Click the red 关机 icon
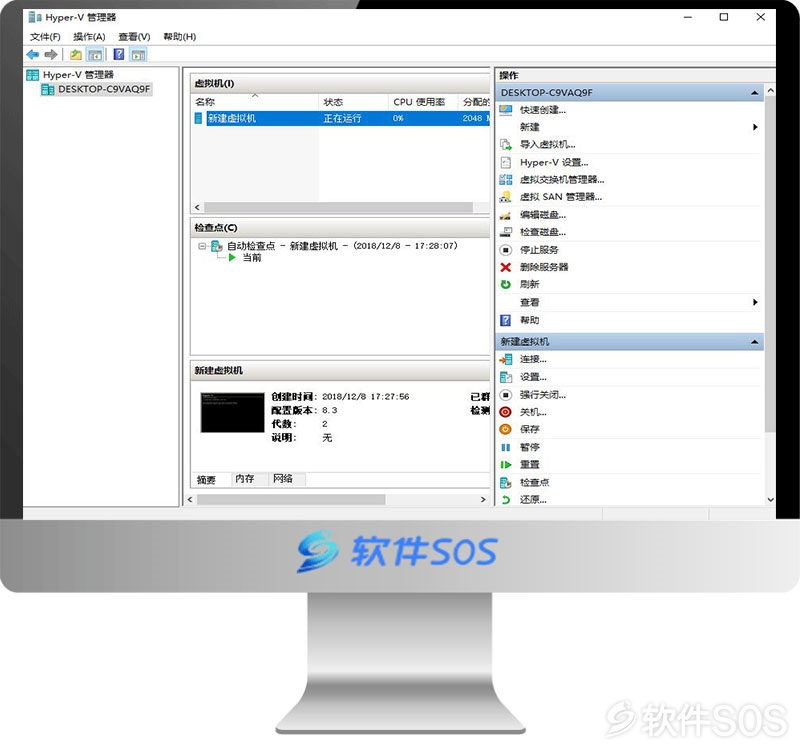The image size is (800, 750). [x=506, y=412]
